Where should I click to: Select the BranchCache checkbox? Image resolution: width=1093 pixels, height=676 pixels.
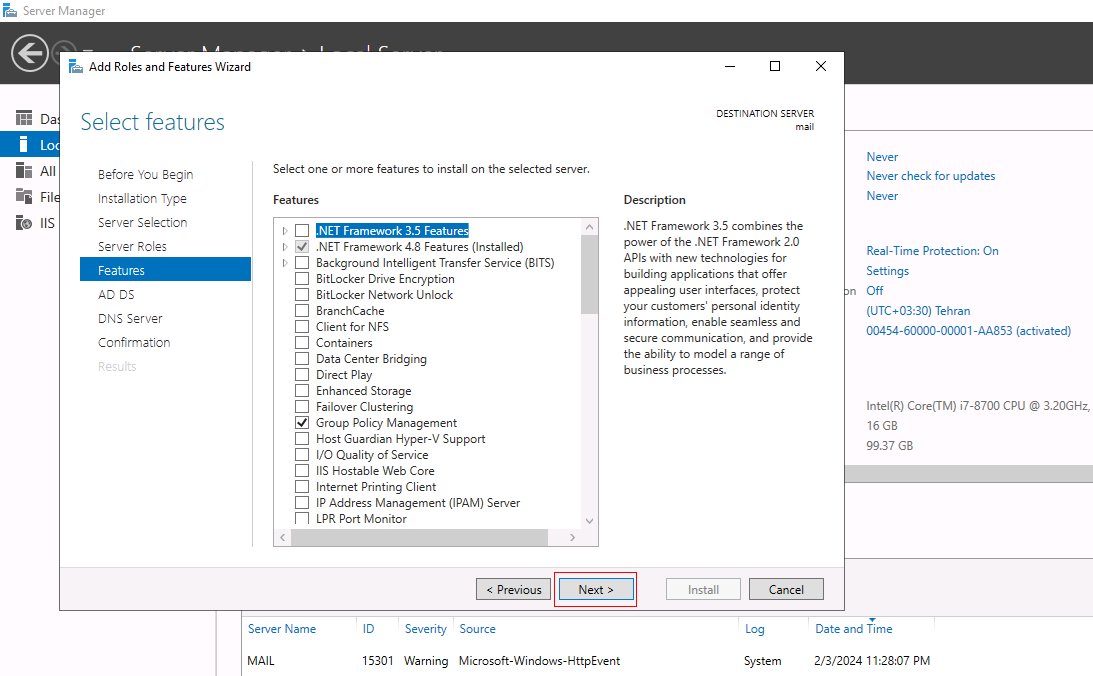point(302,311)
